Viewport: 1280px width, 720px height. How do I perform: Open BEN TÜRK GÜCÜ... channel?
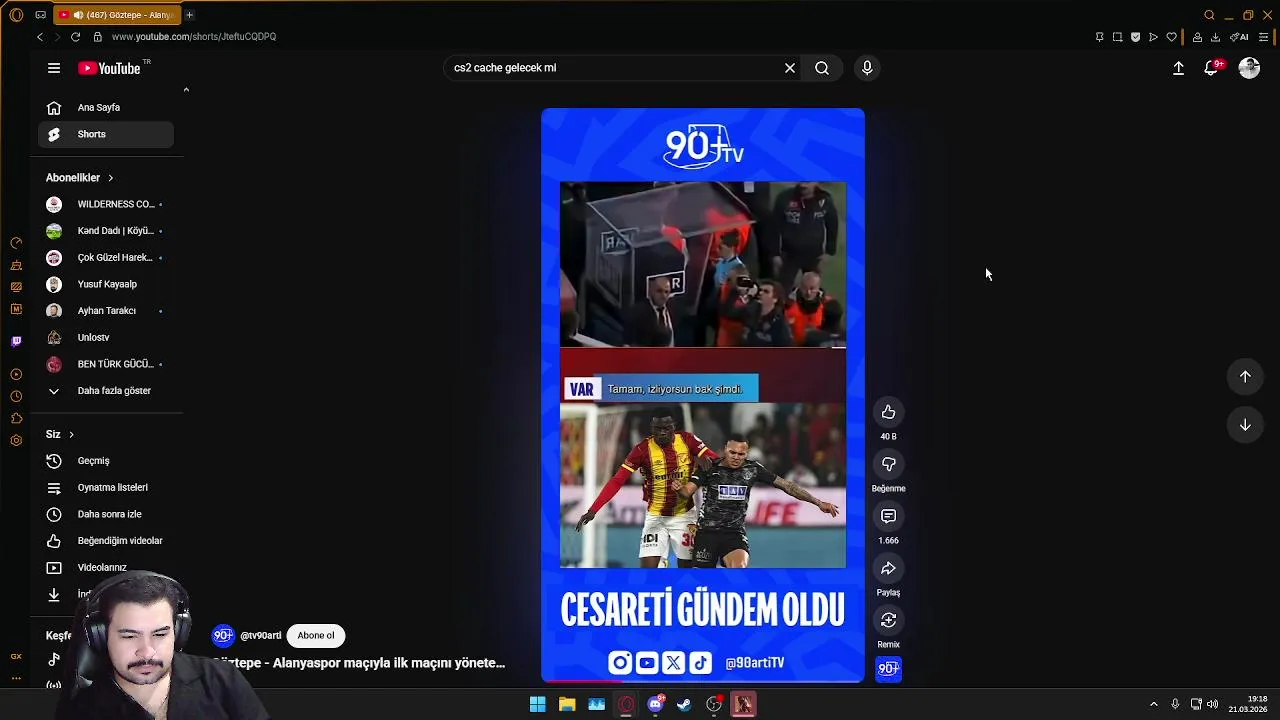[x=106, y=364]
